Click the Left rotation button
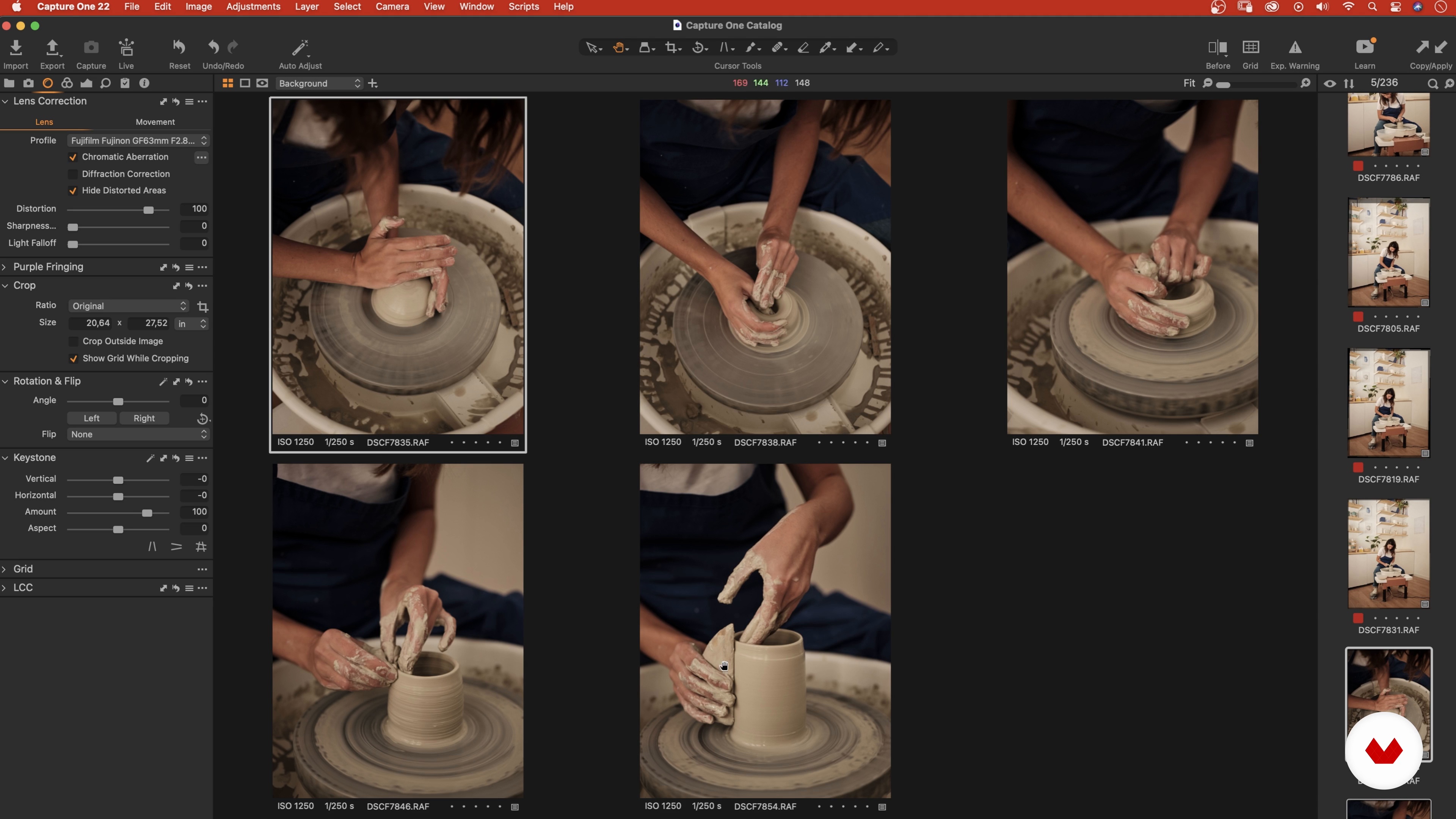Screen dimensions: 1456x819 click(x=91, y=419)
